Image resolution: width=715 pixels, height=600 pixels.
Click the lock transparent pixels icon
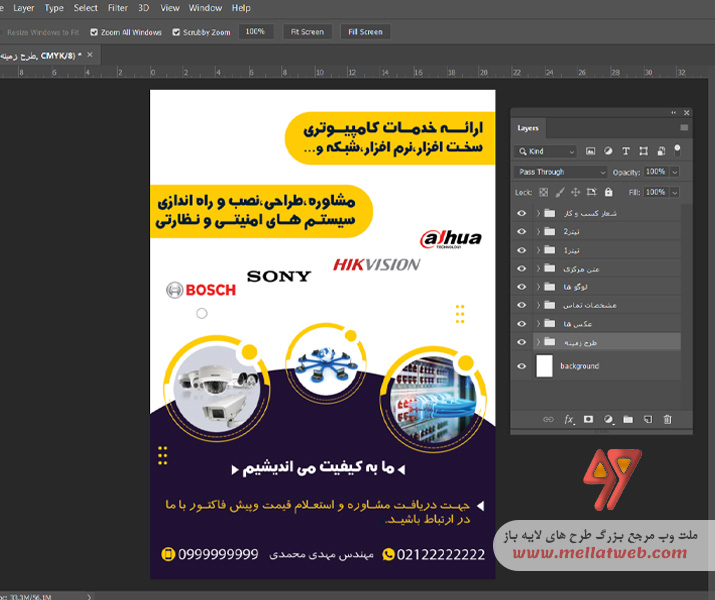coord(544,192)
